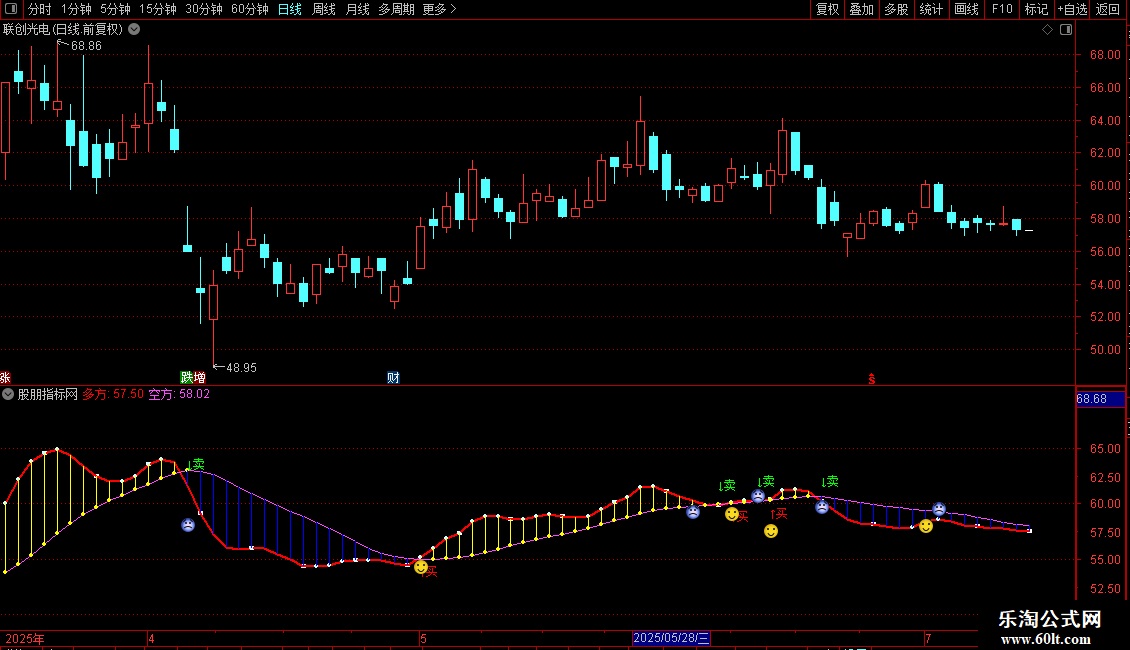Select the 30分钟 period tab
The image size is (1130, 650).
pos(204,9)
